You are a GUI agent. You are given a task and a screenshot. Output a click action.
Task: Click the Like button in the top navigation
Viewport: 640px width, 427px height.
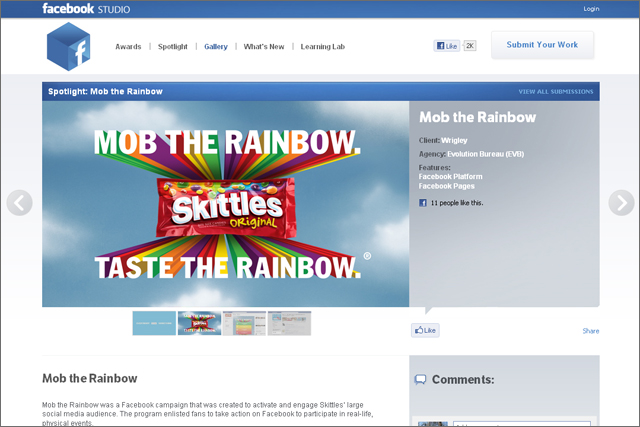click(x=447, y=46)
